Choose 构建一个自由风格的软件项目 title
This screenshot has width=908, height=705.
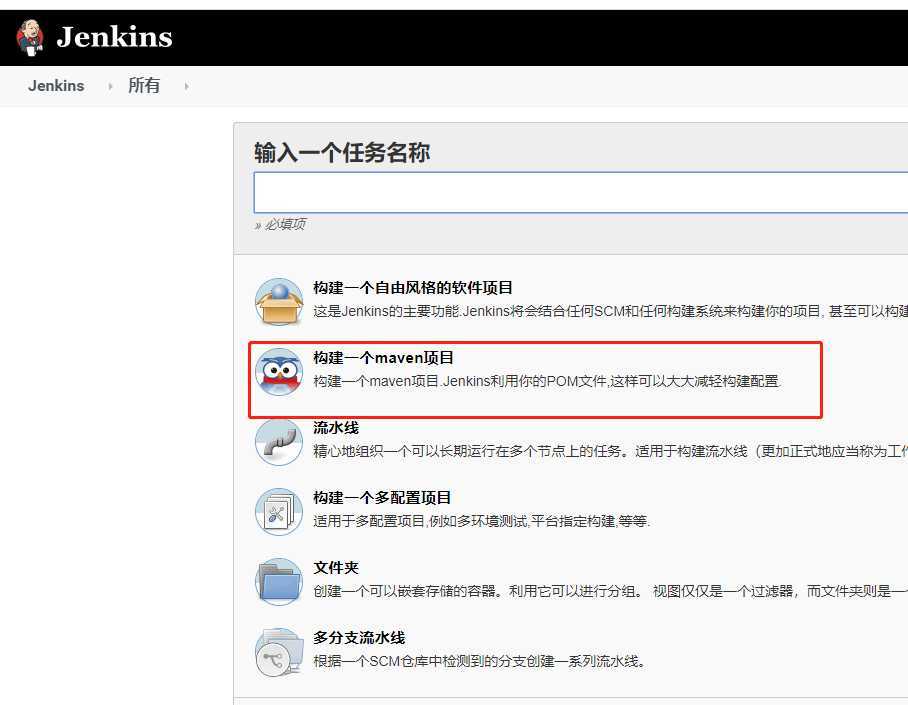click(413, 288)
